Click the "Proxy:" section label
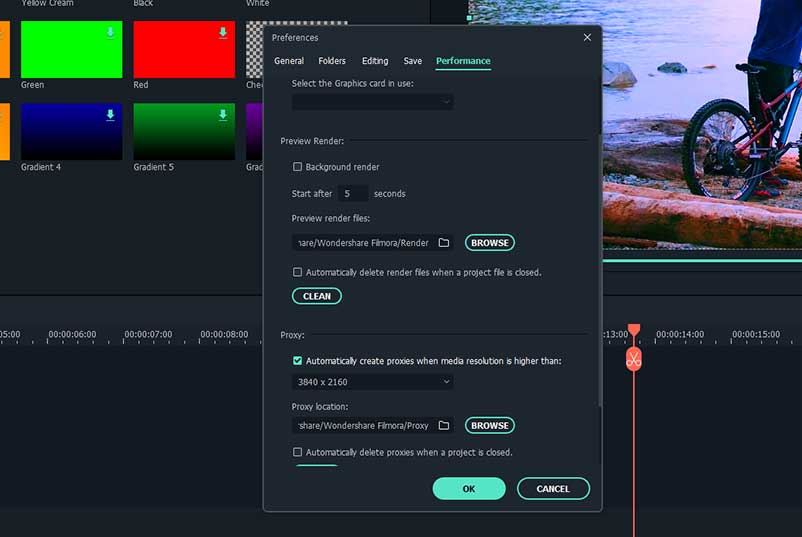Image resolution: width=802 pixels, height=537 pixels. [292, 335]
